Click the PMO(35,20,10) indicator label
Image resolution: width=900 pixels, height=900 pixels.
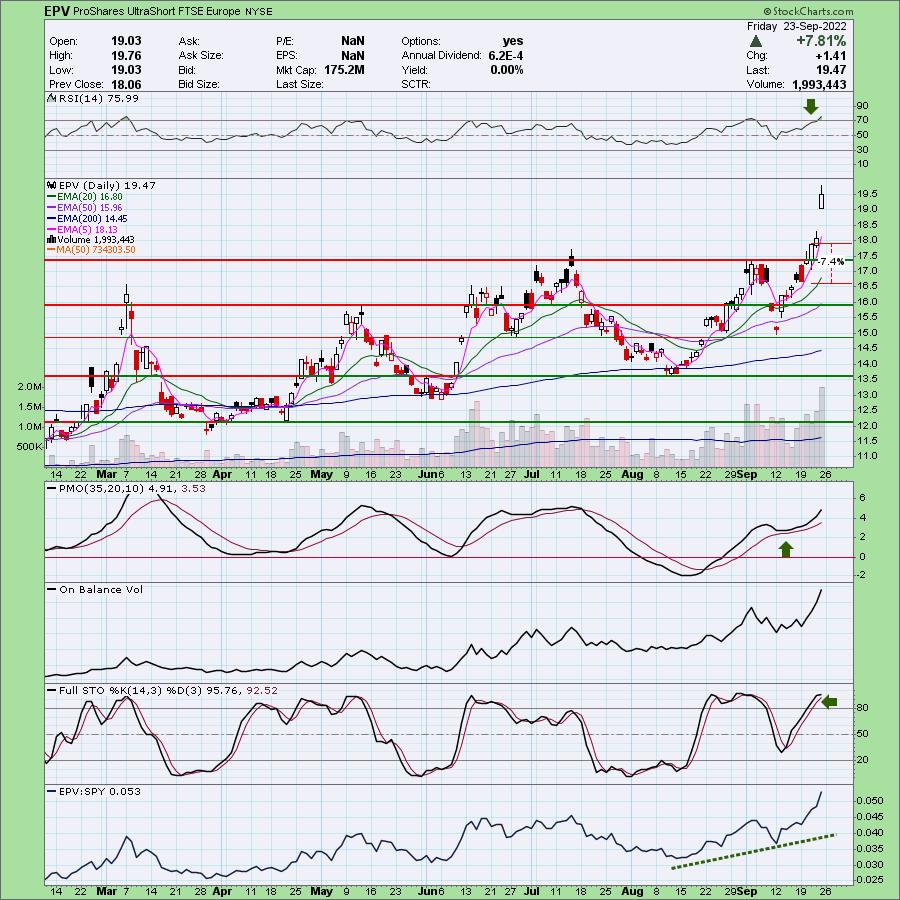pos(132,488)
